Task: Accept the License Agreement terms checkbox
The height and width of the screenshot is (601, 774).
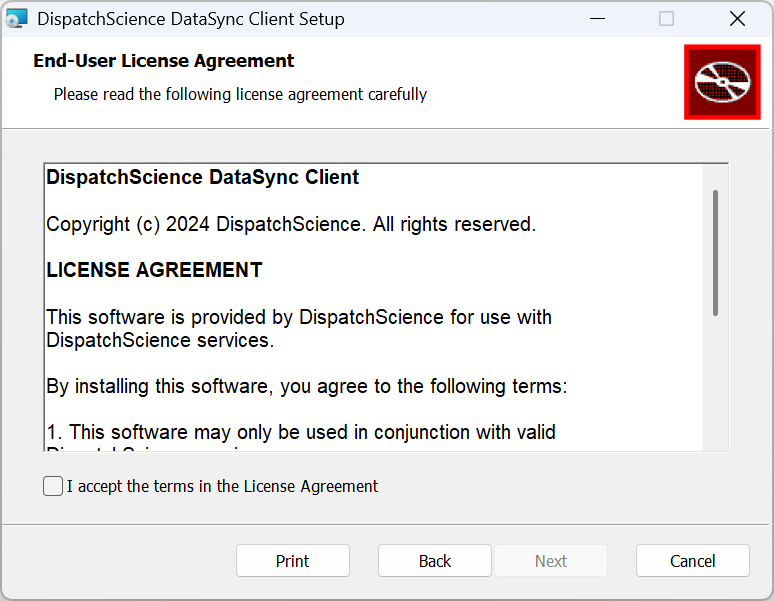Action: pos(53,486)
